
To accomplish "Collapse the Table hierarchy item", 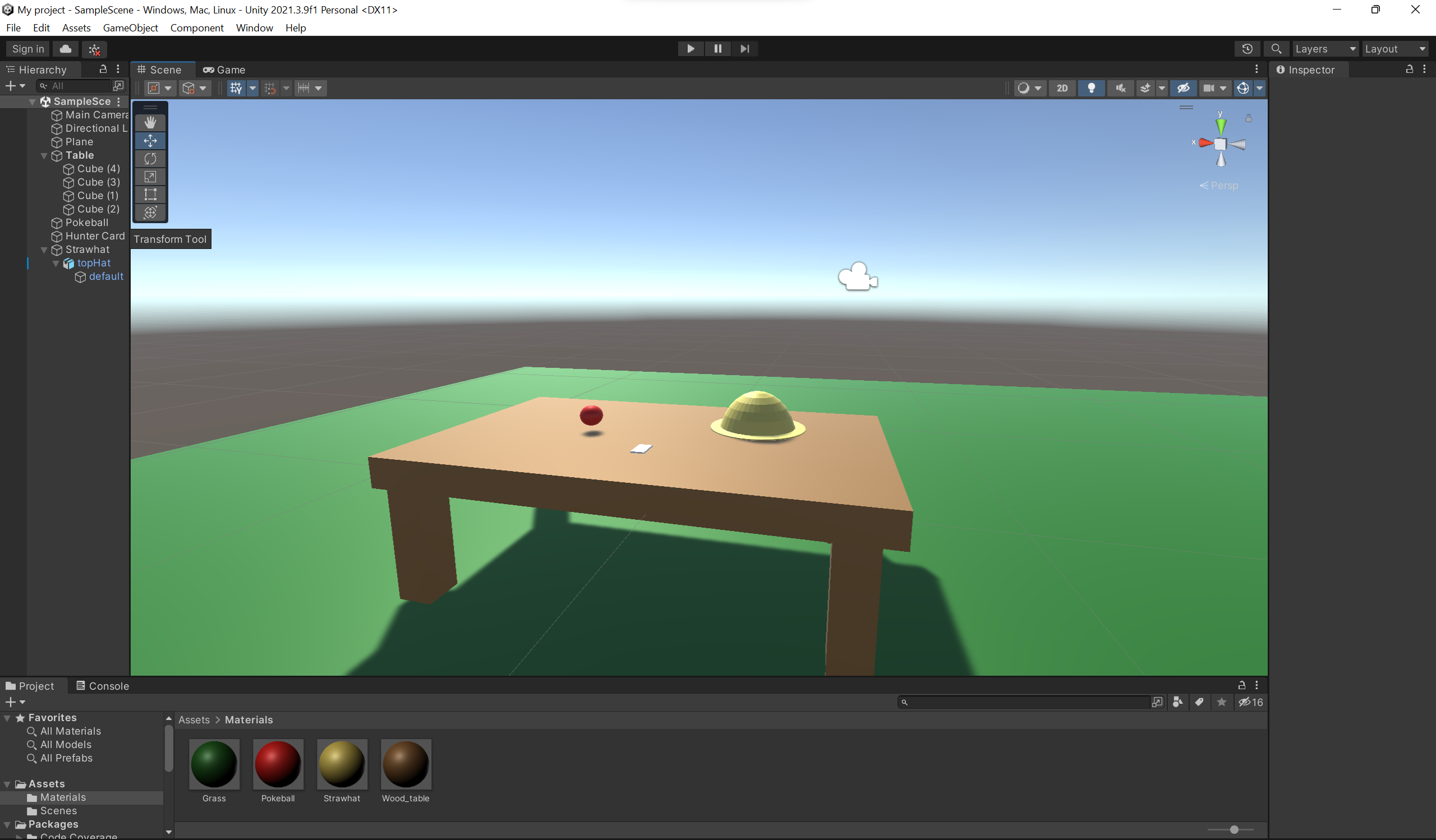I will (44, 155).
